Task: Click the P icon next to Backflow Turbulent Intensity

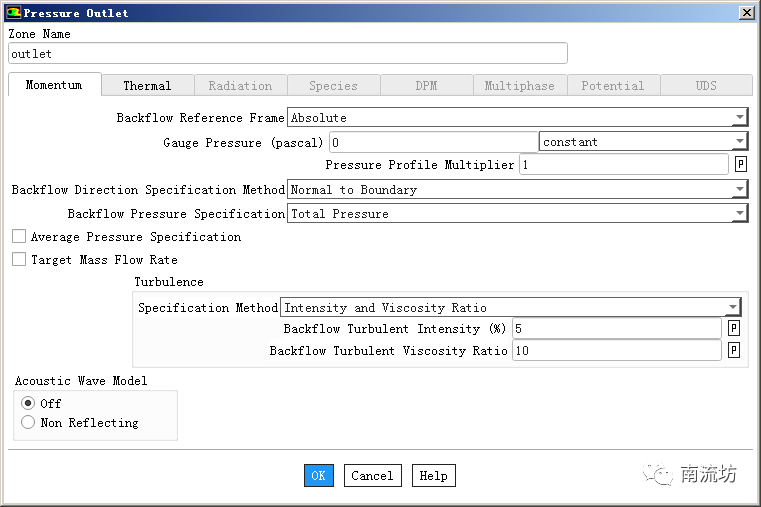Action: tap(734, 328)
